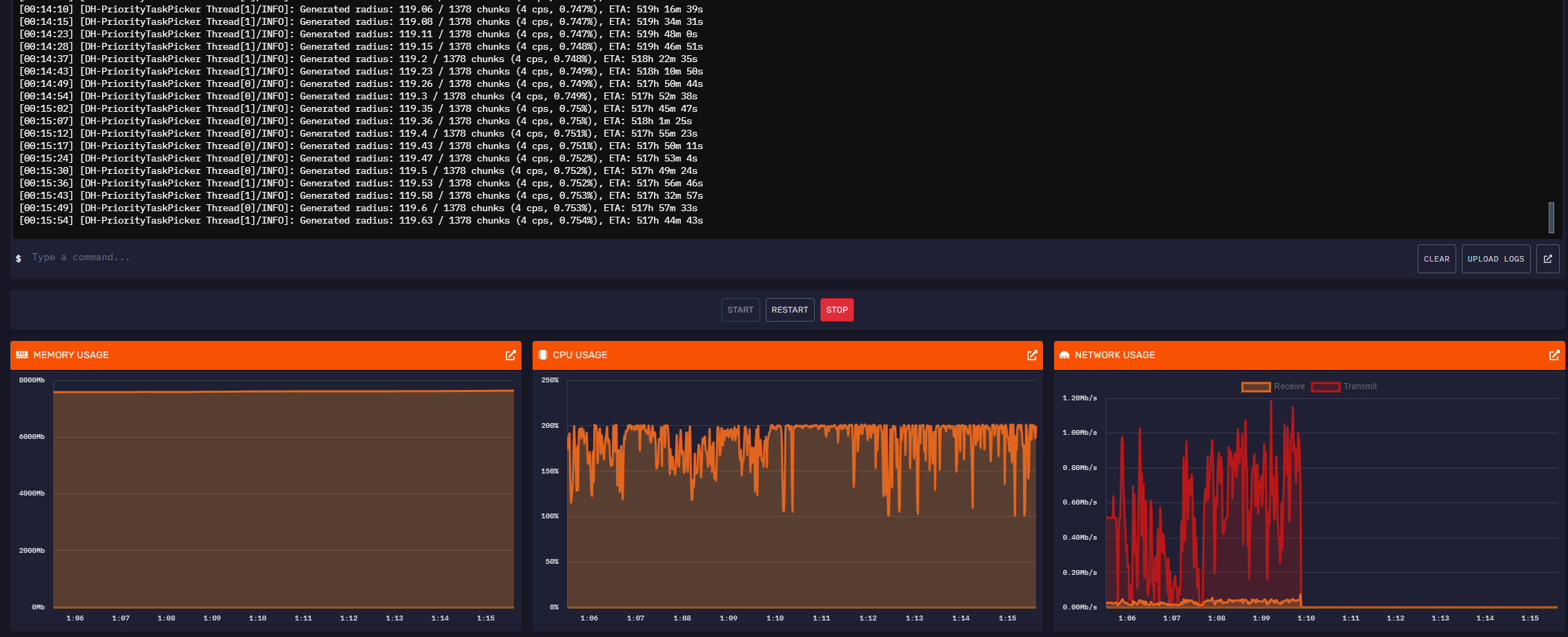
Task: Click the 0.40Mb/s network axis label
Action: click(1080, 538)
